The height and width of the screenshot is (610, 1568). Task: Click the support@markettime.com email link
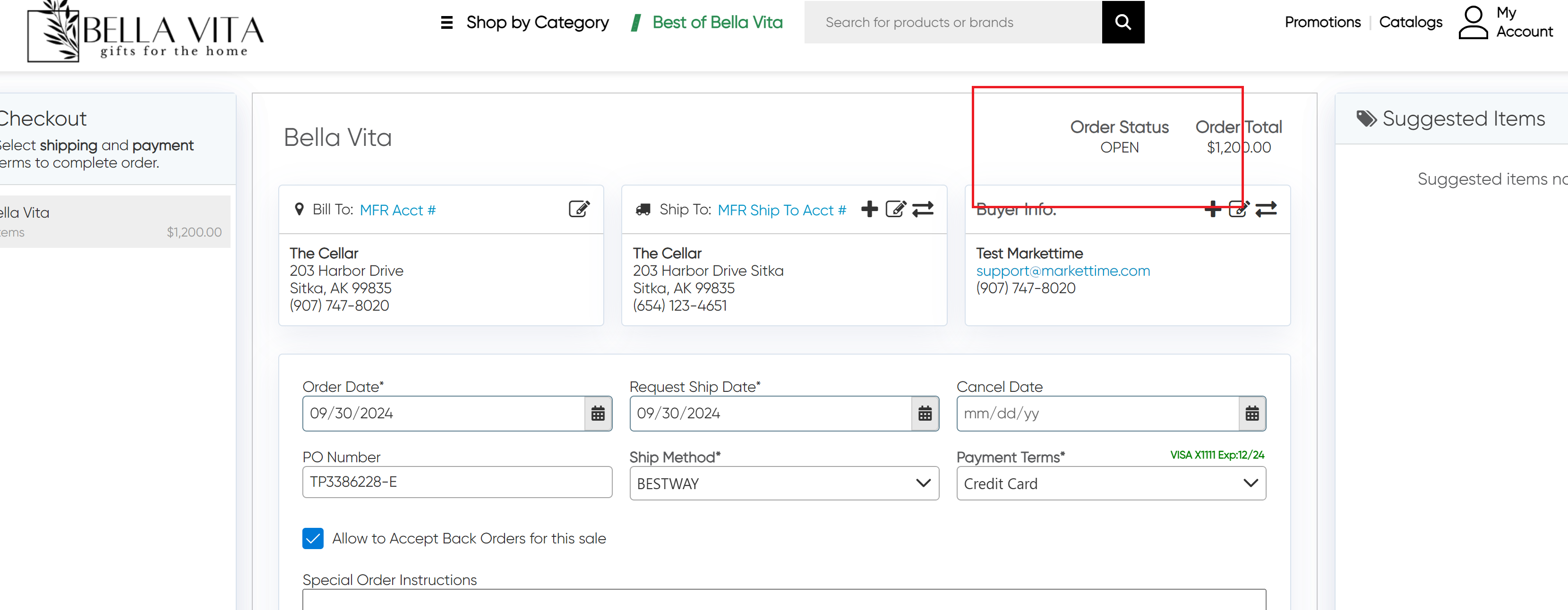[1063, 271]
